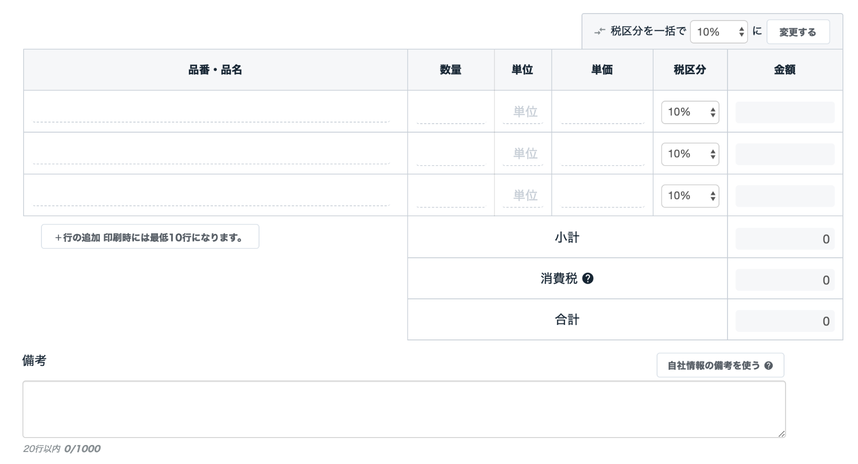Grab the 備考 textarea resize handle
Image resolution: width=858 pixels, height=464 pixels.
pyautogui.click(x=780, y=432)
